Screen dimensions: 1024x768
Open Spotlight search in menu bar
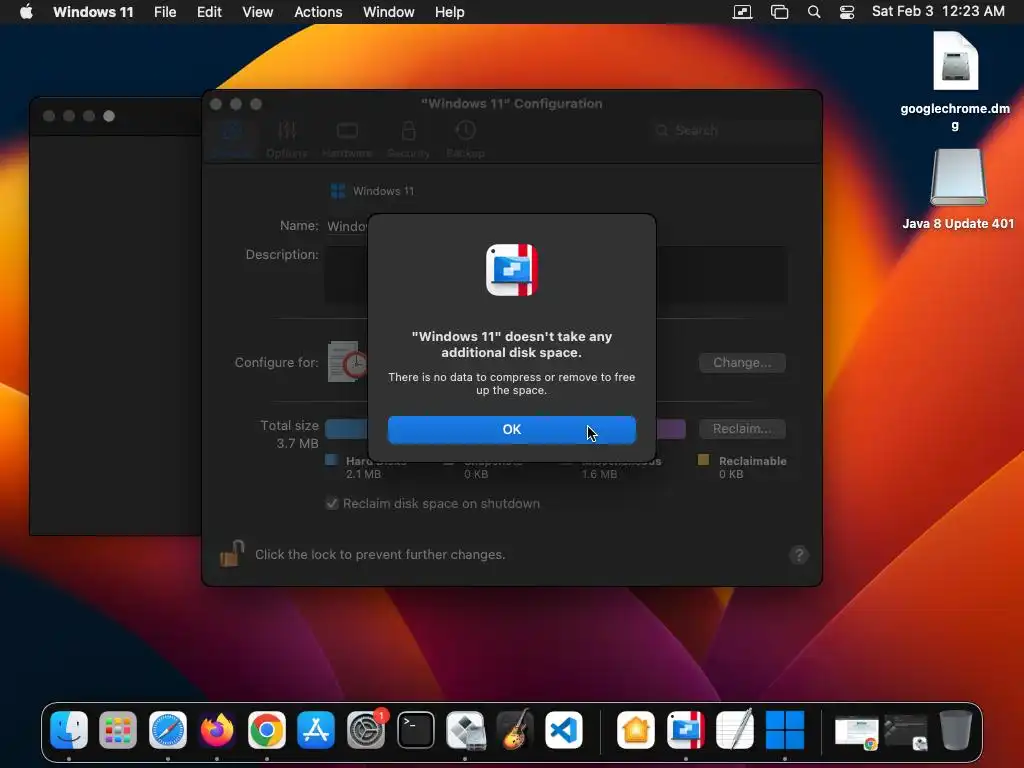(814, 12)
